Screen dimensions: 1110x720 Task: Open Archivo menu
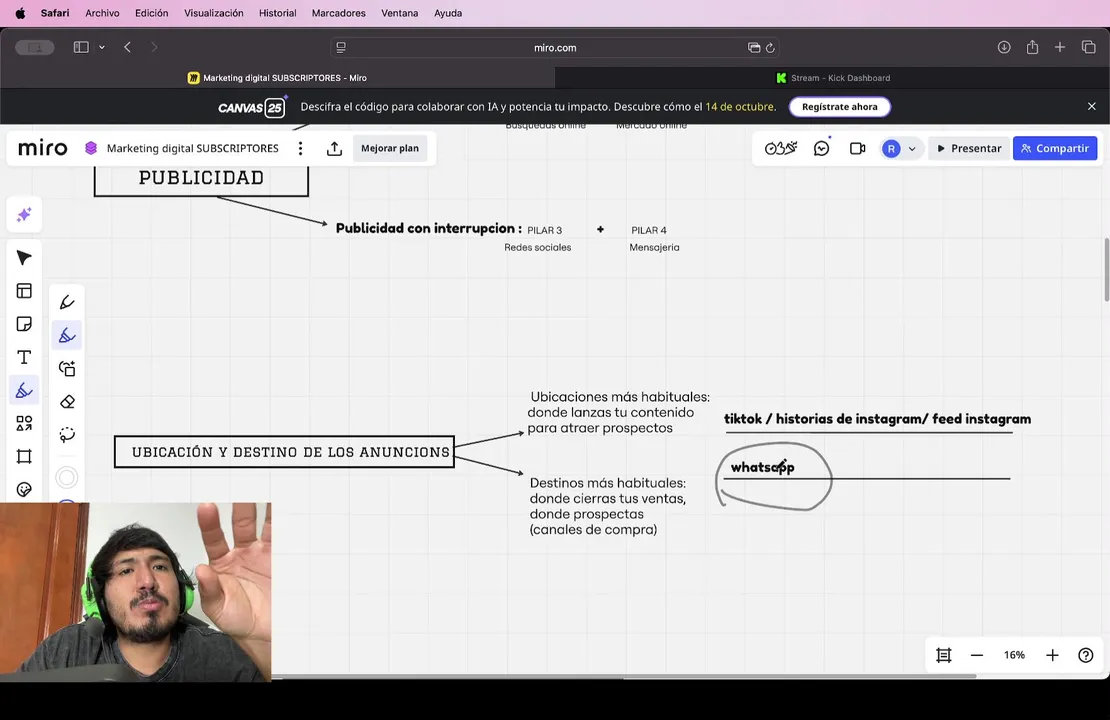coord(102,13)
